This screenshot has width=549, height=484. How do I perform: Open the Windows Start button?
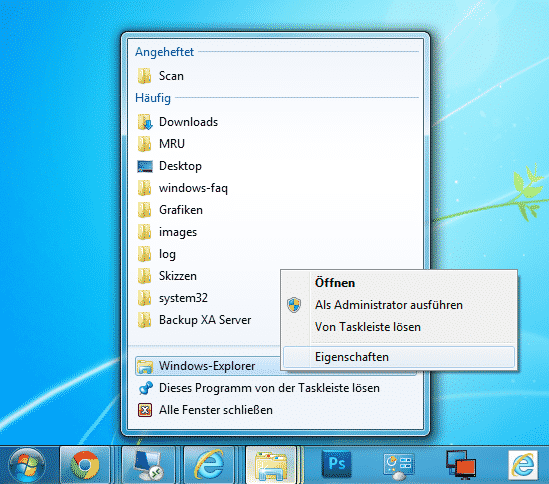[x=27, y=466]
